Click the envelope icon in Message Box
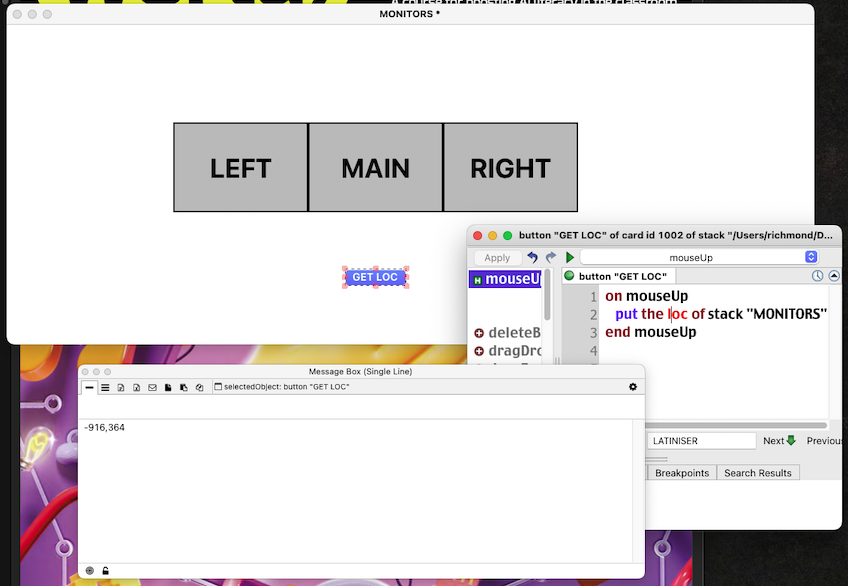The image size is (848, 586). coord(152,387)
